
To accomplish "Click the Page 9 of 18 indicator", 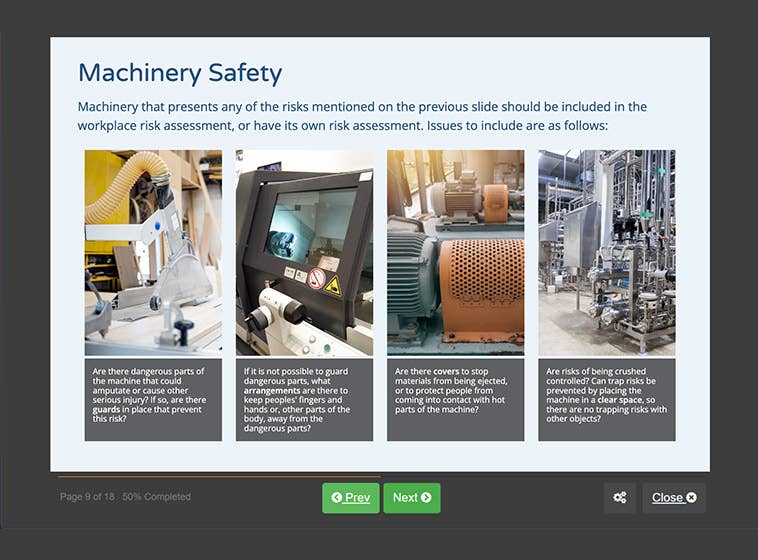I will point(88,497).
